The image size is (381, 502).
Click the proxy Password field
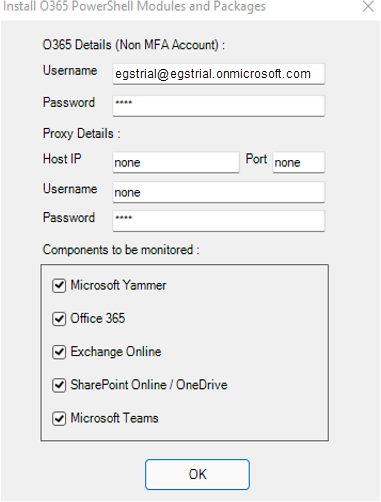[x=218, y=221]
